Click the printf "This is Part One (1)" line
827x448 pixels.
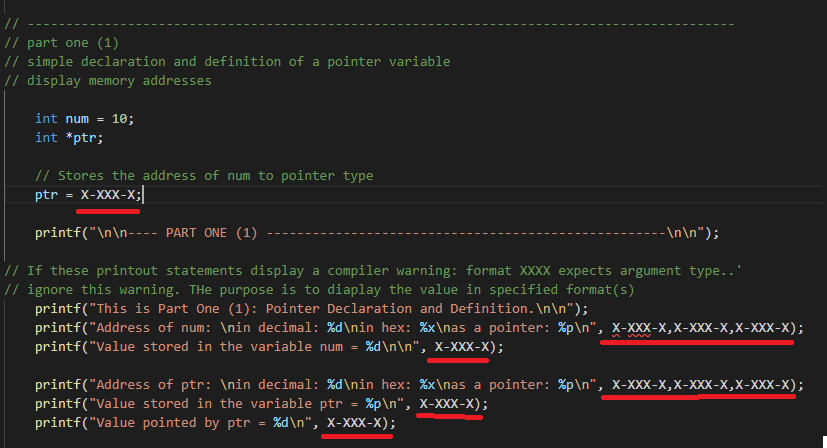pyautogui.click(x=311, y=309)
